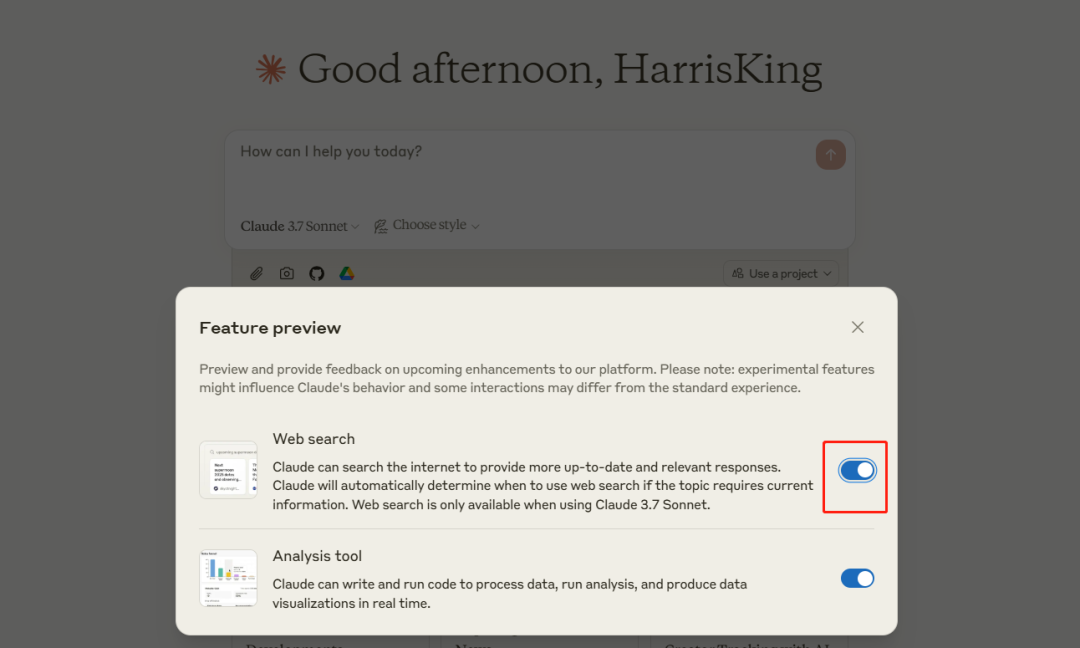Click the Web search preview thumbnail
This screenshot has width=1080, height=648.
[x=228, y=470]
